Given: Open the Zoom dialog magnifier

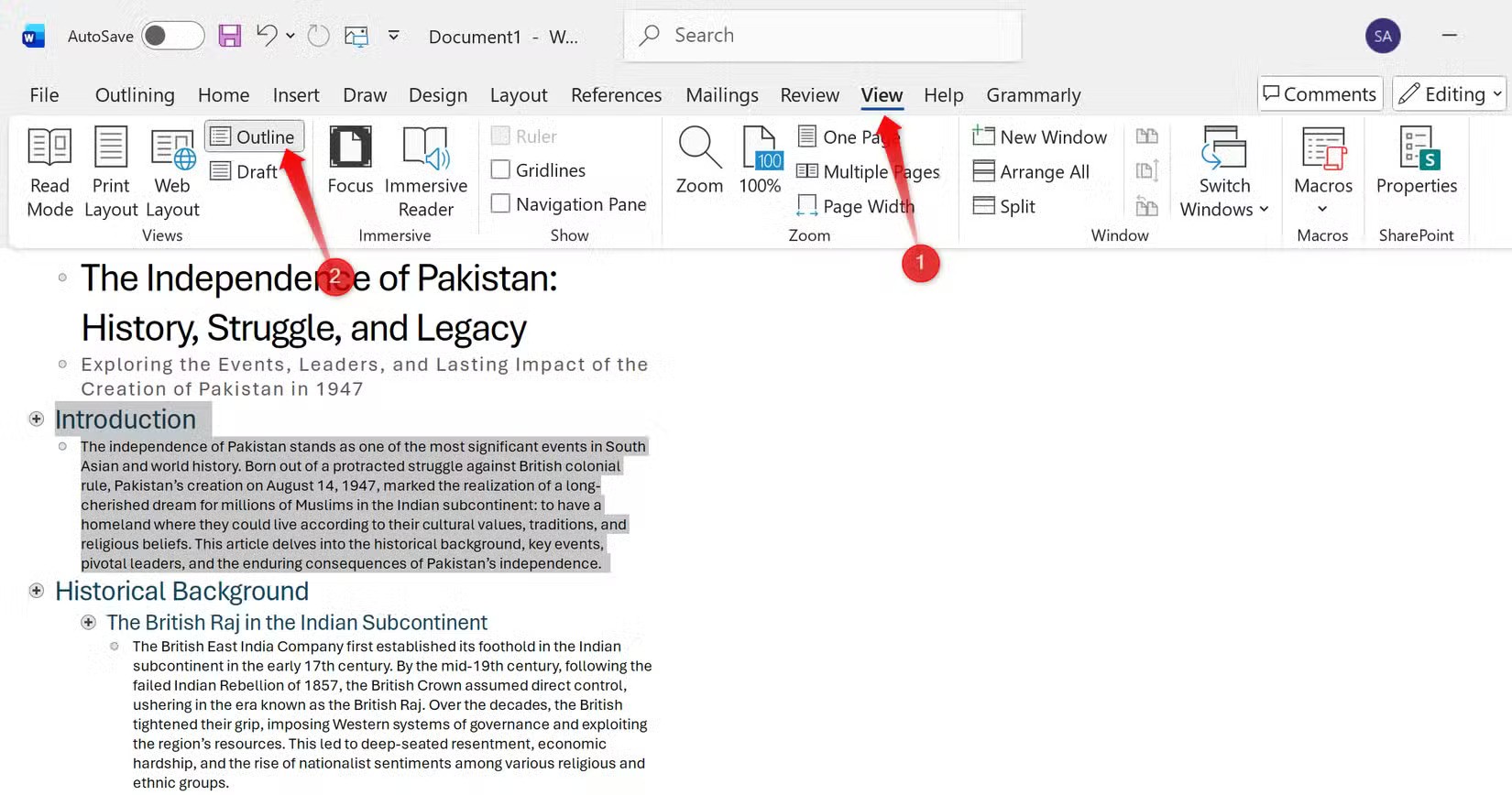Looking at the screenshot, I should 699,161.
